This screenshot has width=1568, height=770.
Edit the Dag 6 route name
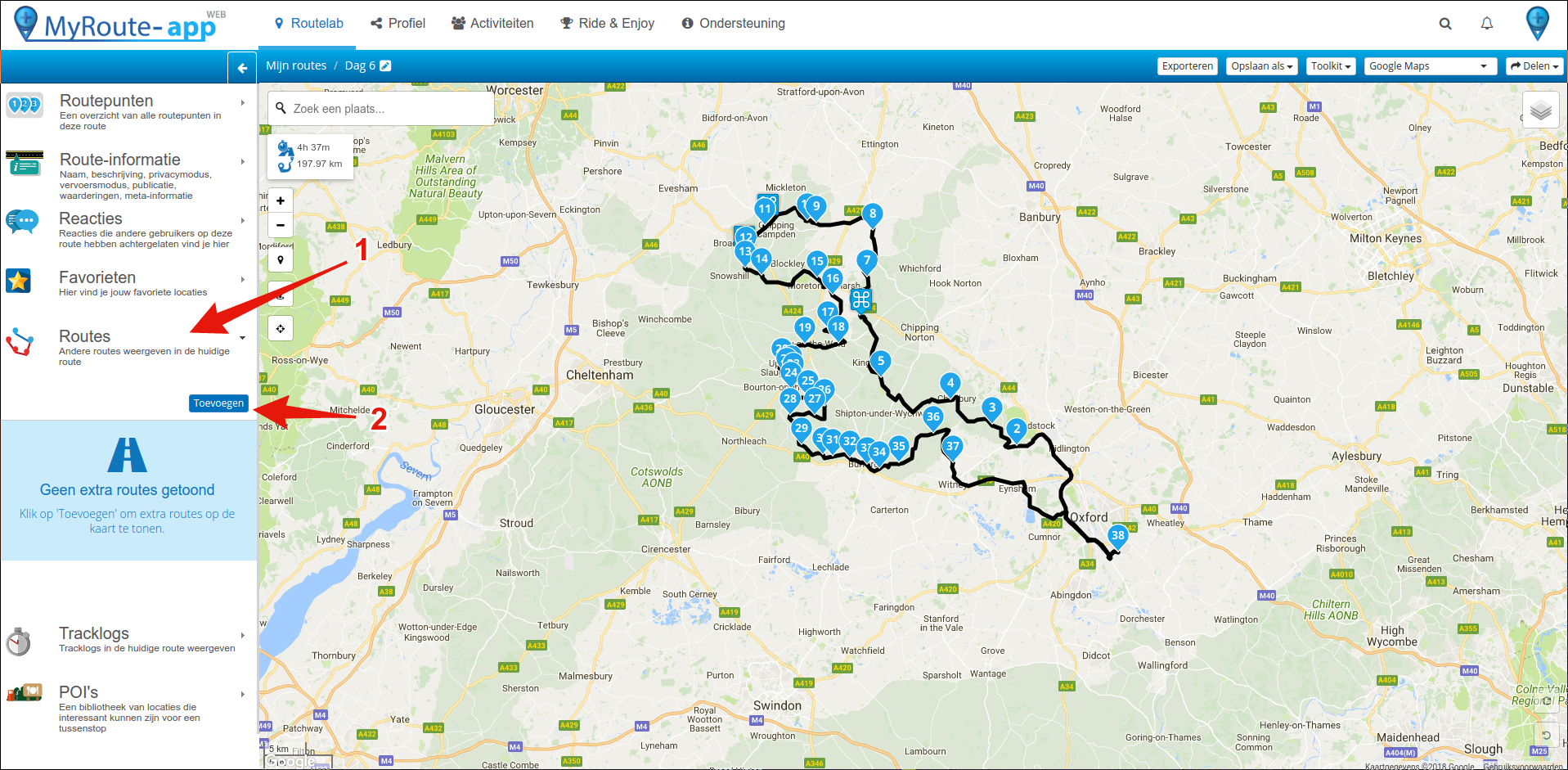click(385, 65)
